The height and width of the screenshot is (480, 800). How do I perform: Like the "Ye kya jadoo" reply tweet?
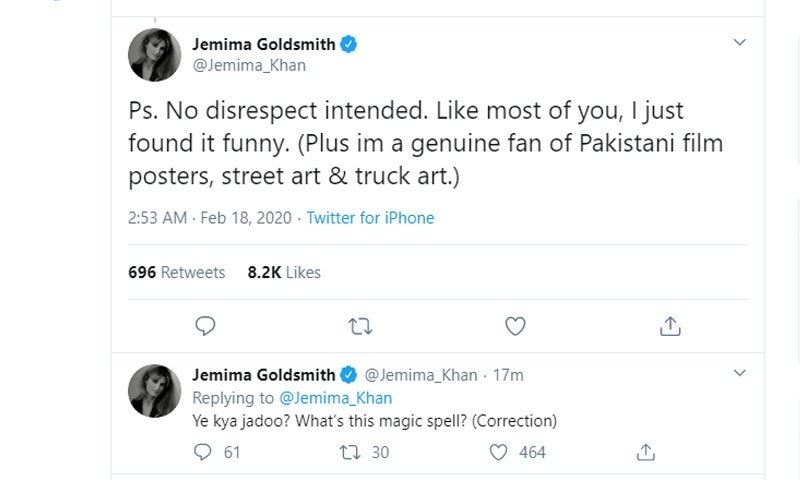pos(499,452)
